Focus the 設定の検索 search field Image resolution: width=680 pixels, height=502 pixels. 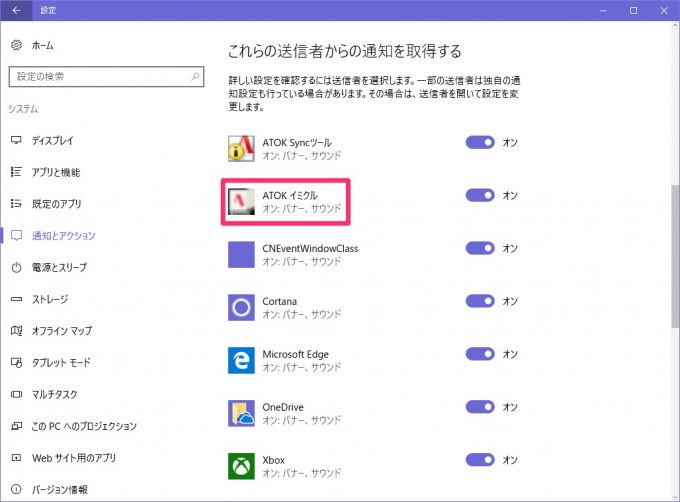(x=106, y=77)
